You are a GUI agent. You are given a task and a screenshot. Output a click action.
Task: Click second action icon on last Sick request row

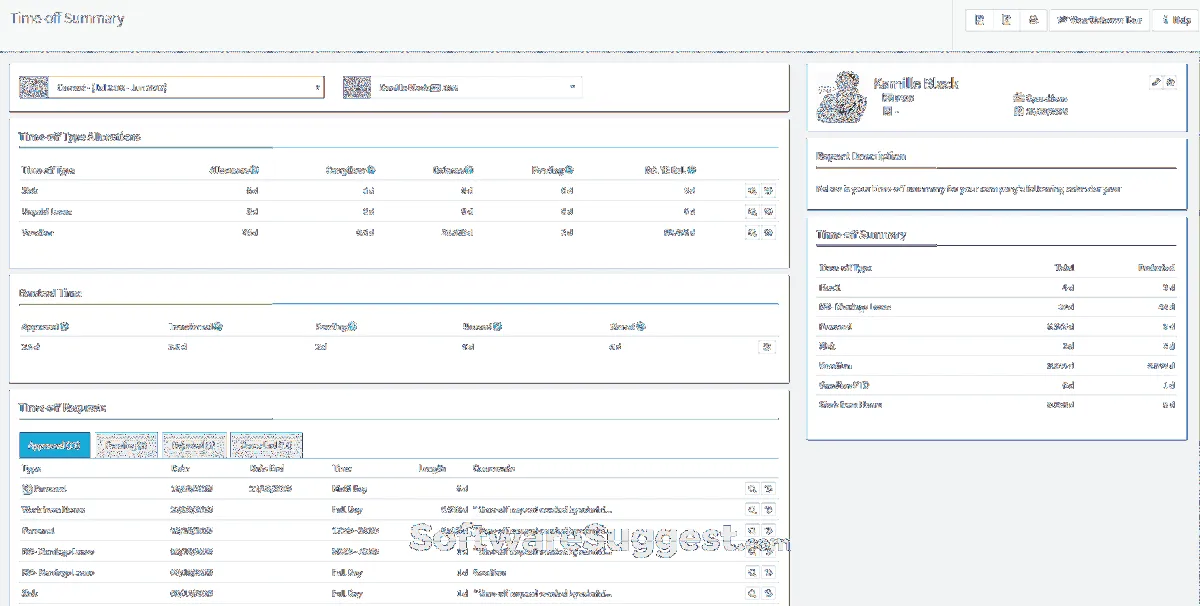768,594
